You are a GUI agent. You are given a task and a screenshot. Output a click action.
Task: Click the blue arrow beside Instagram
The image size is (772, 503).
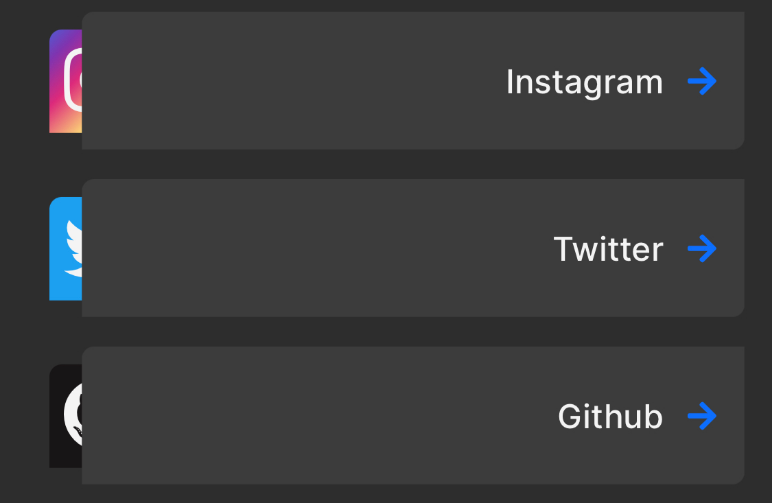[702, 81]
